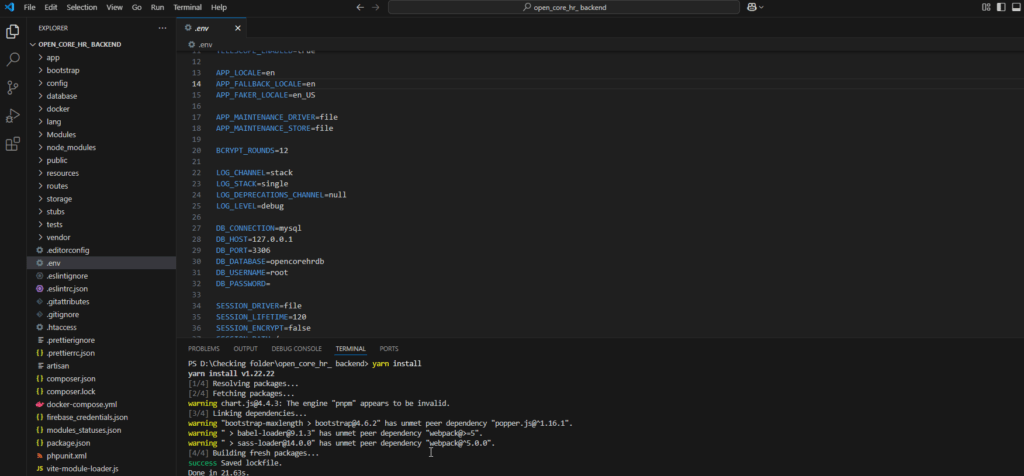The height and width of the screenshot is (476, 1024).
Task: Toggle the bottom panel visibility
Action: [1017, 7]
